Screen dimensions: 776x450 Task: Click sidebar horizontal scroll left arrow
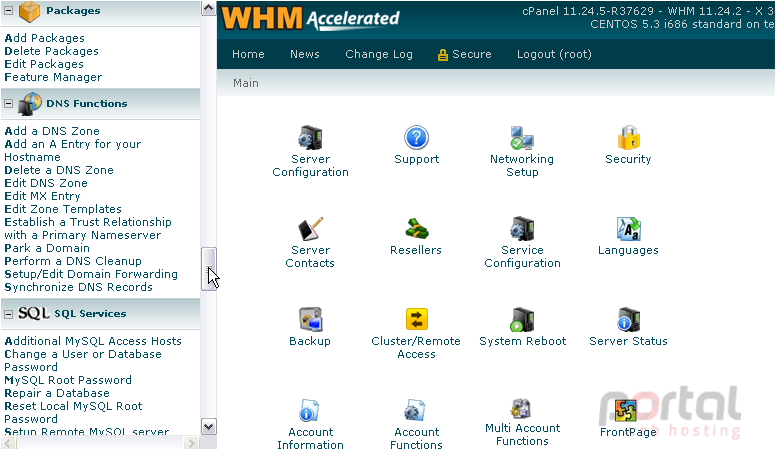(x=8, y=442)
